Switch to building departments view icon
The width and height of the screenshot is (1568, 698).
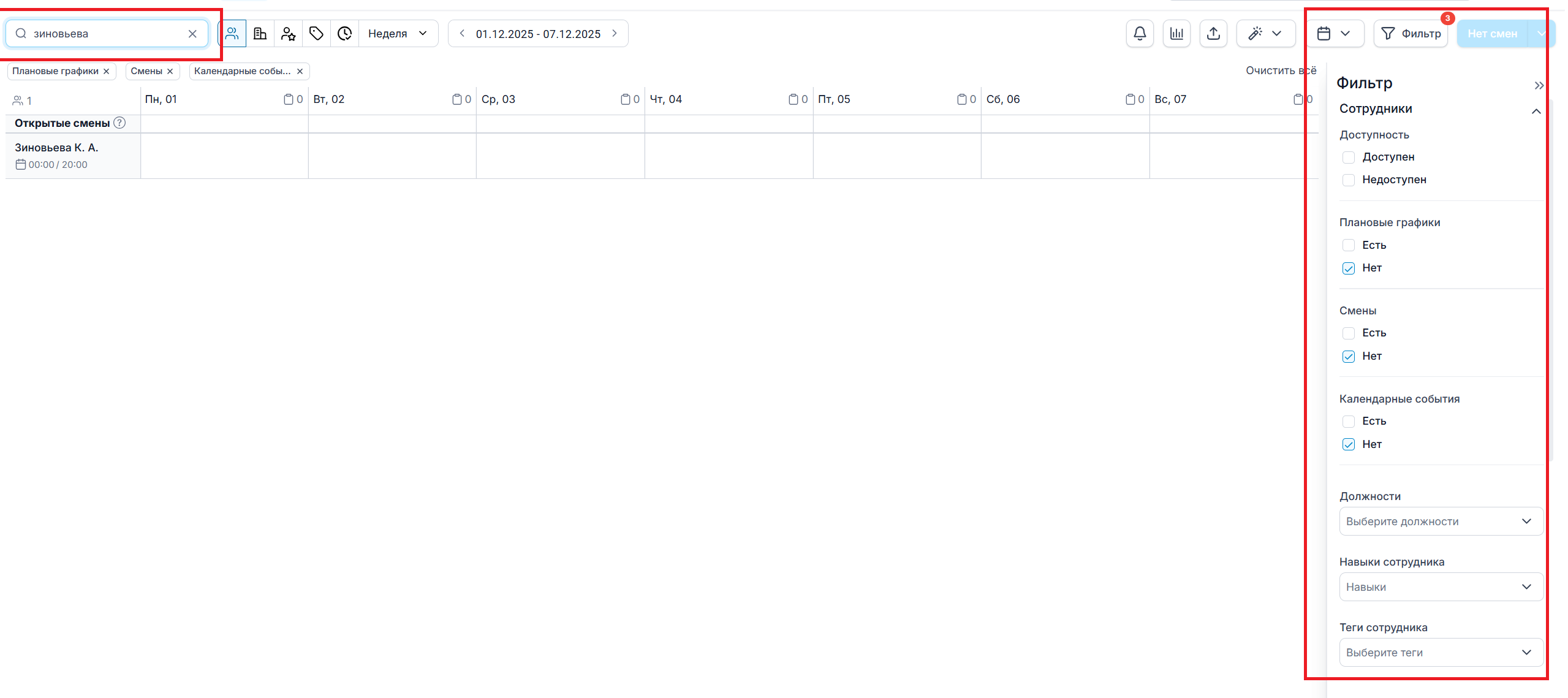tap(260, 34)
